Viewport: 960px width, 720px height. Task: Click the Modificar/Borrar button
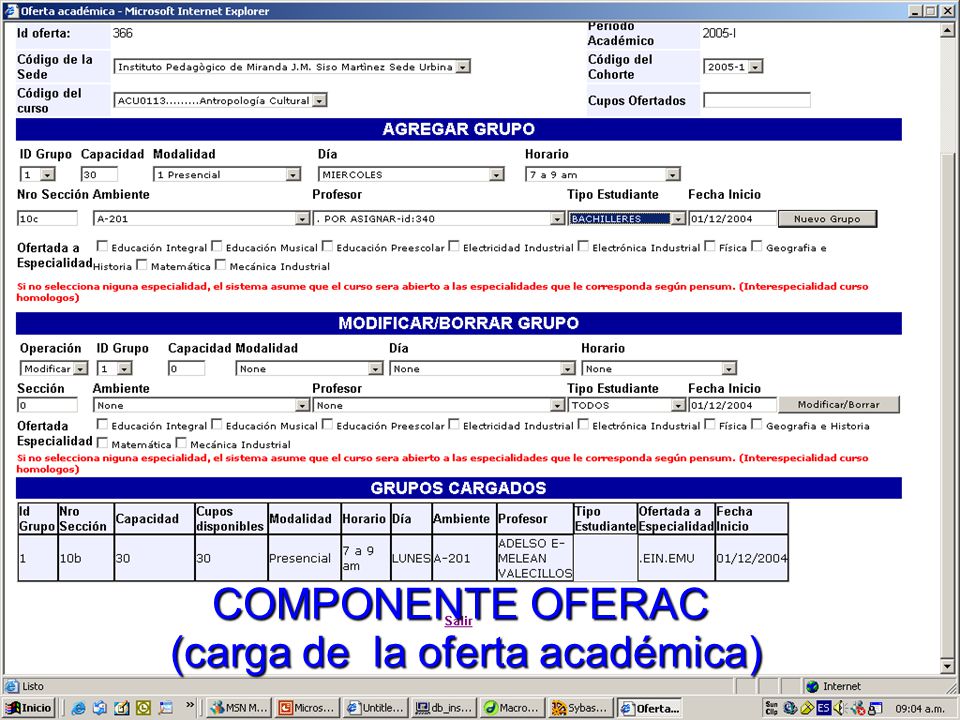838,405
